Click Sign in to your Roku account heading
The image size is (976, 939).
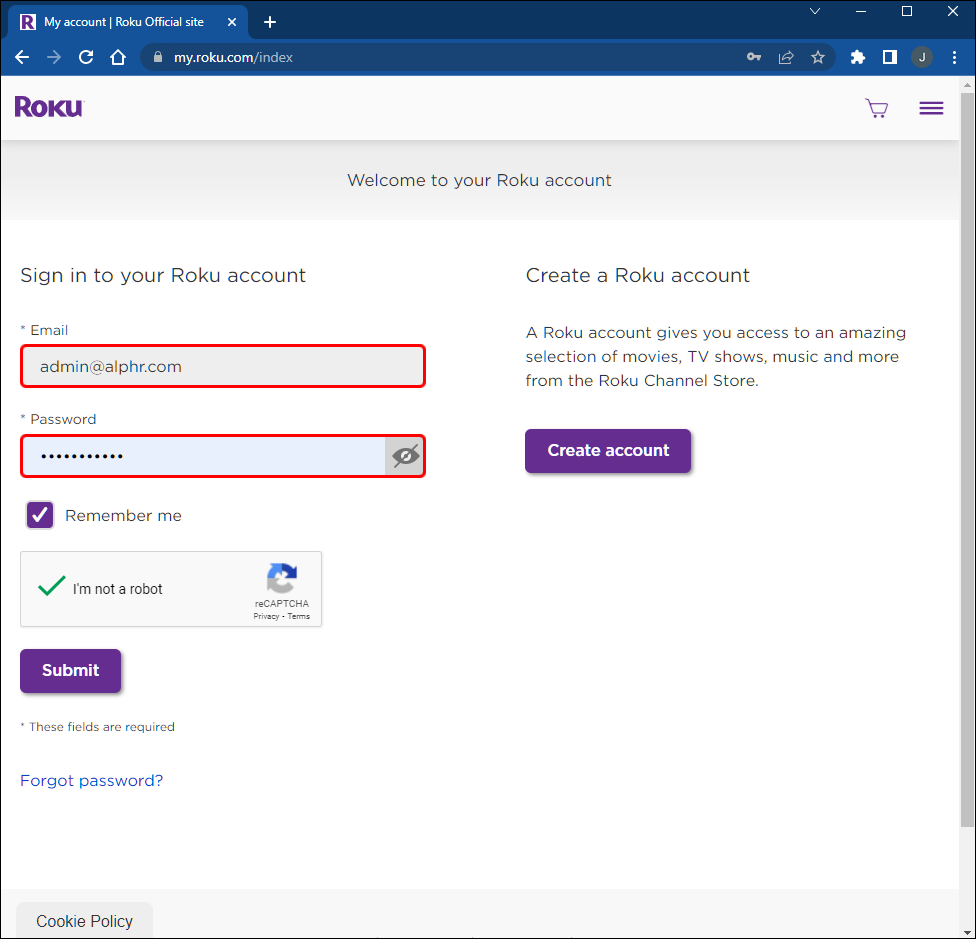click(x=163, y=275)
